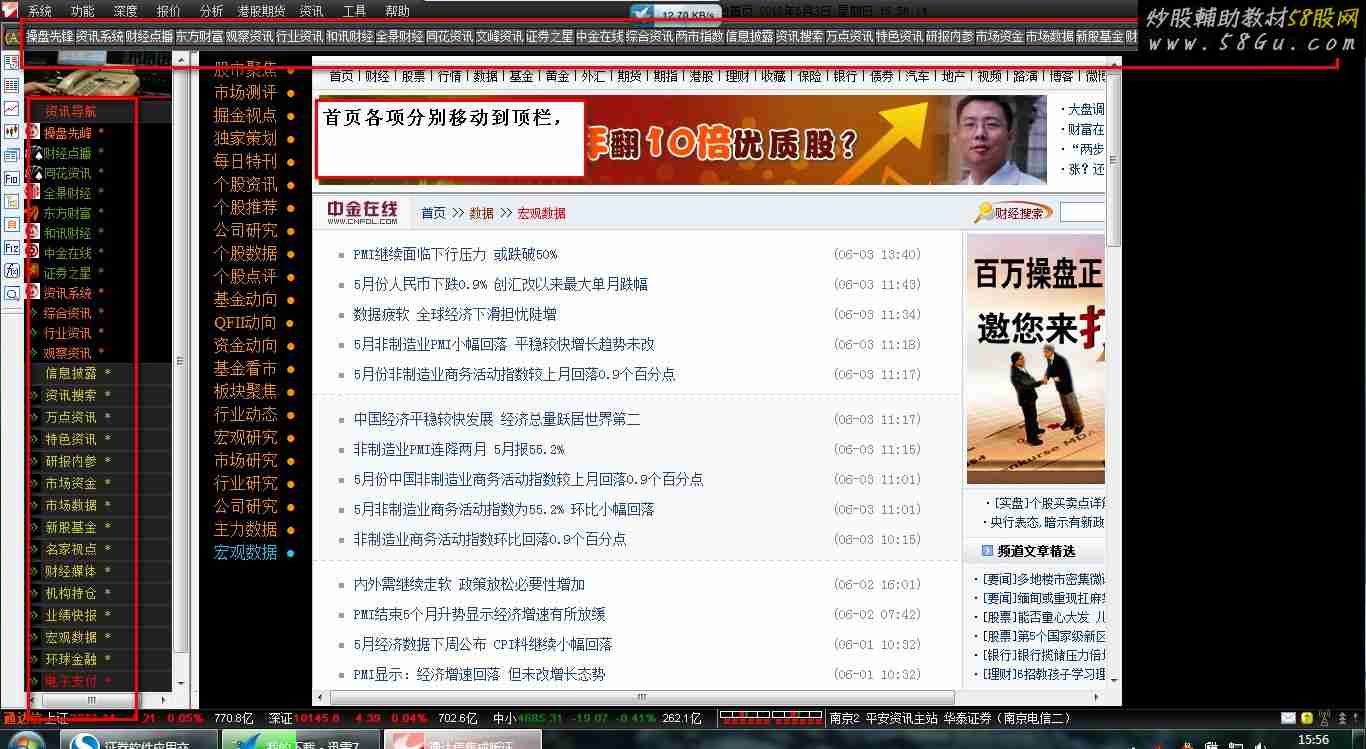This screenshot has width=1366, height=749.
Task: Click the icon beside 东方财富 in navigation tree
Action: tap(33, 212)
